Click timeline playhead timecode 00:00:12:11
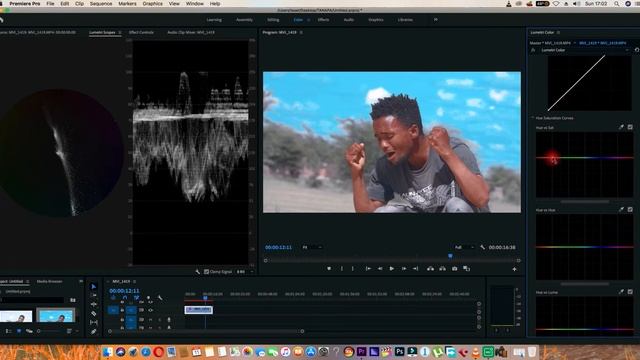640x360 pixels. point(124,291)
